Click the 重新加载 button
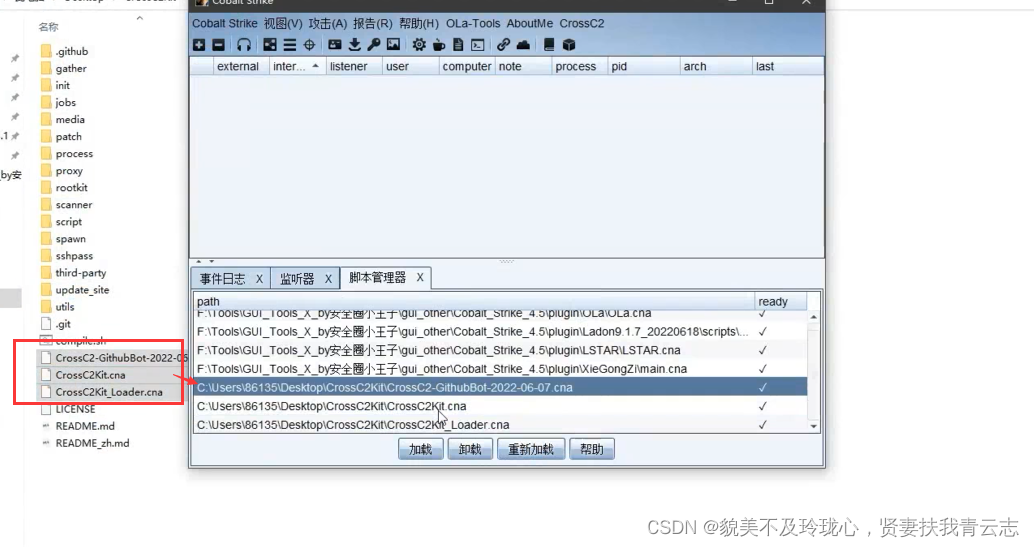Image resolution: width=1034 pixels, height=547 pixels. (531, 449)
